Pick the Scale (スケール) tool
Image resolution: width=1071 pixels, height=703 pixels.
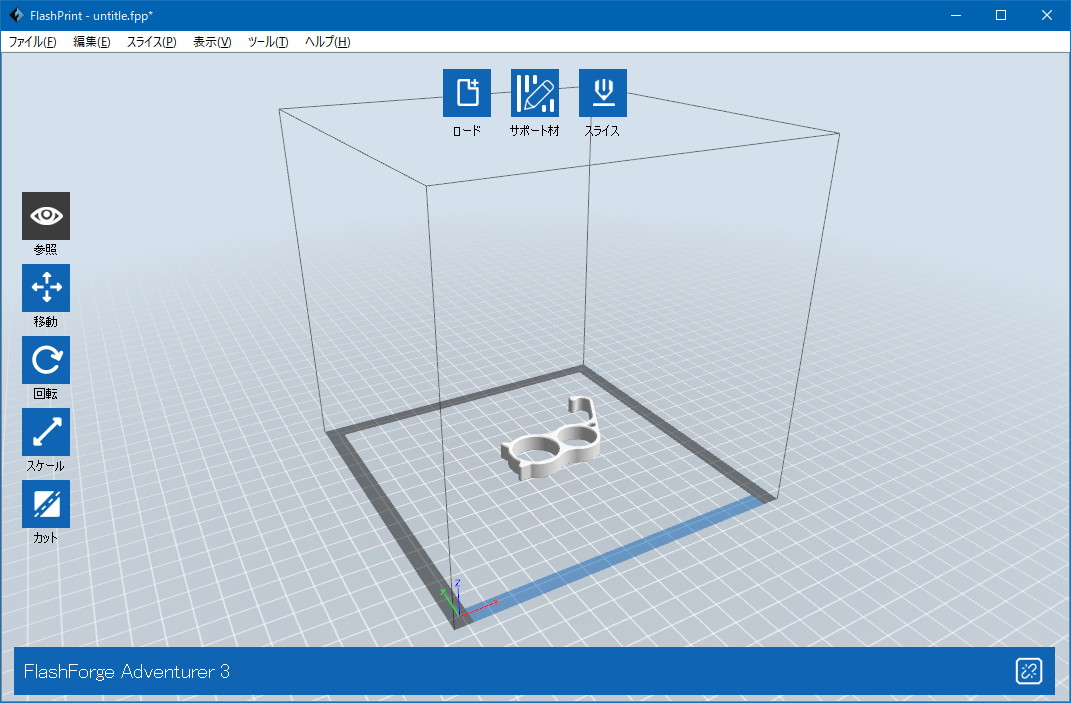tap(46, 432)
